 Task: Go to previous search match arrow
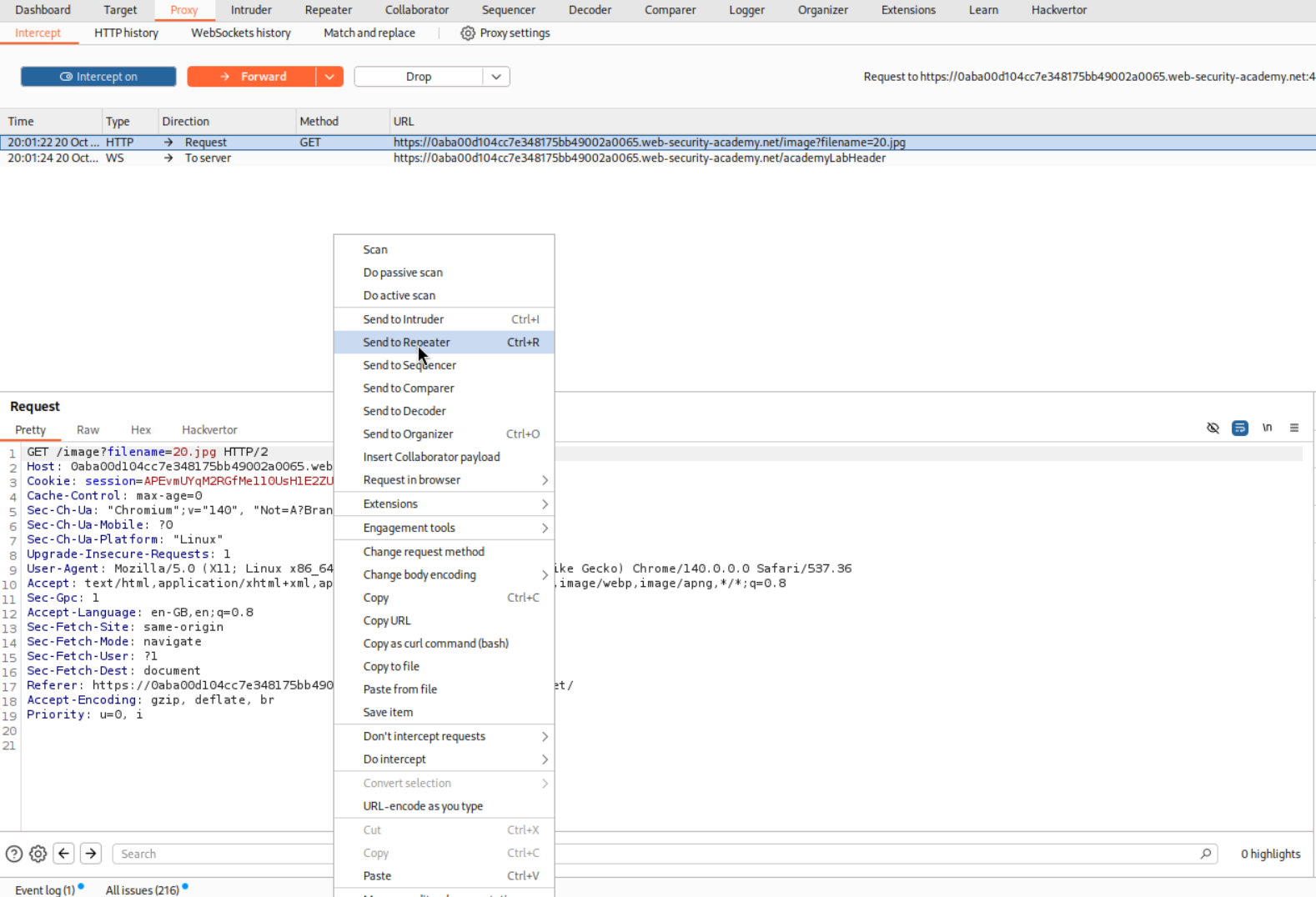pyautogui.click(x=64, y=854)
